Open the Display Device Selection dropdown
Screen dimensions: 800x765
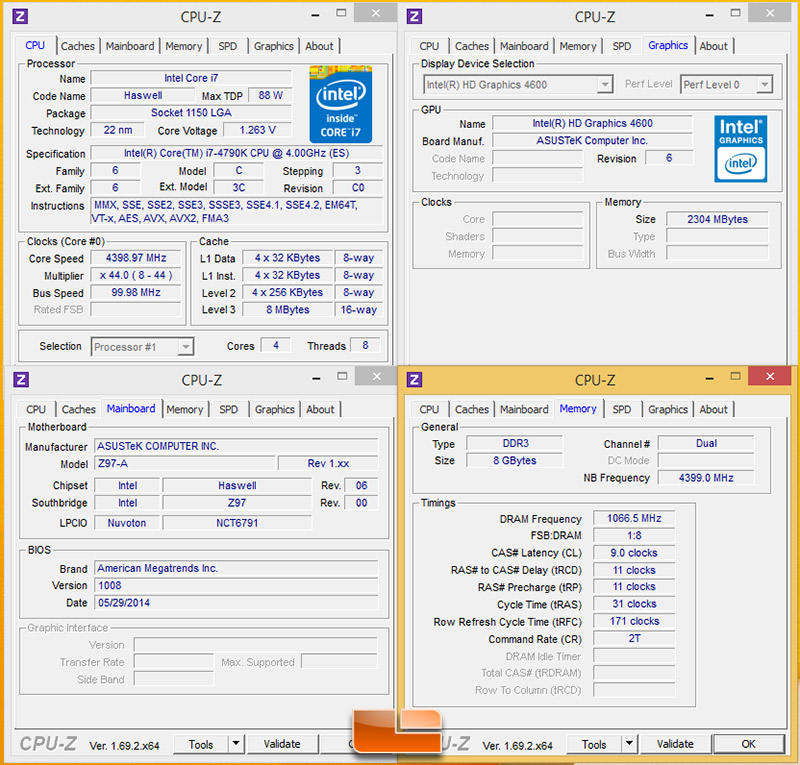(x=605, y=84)
